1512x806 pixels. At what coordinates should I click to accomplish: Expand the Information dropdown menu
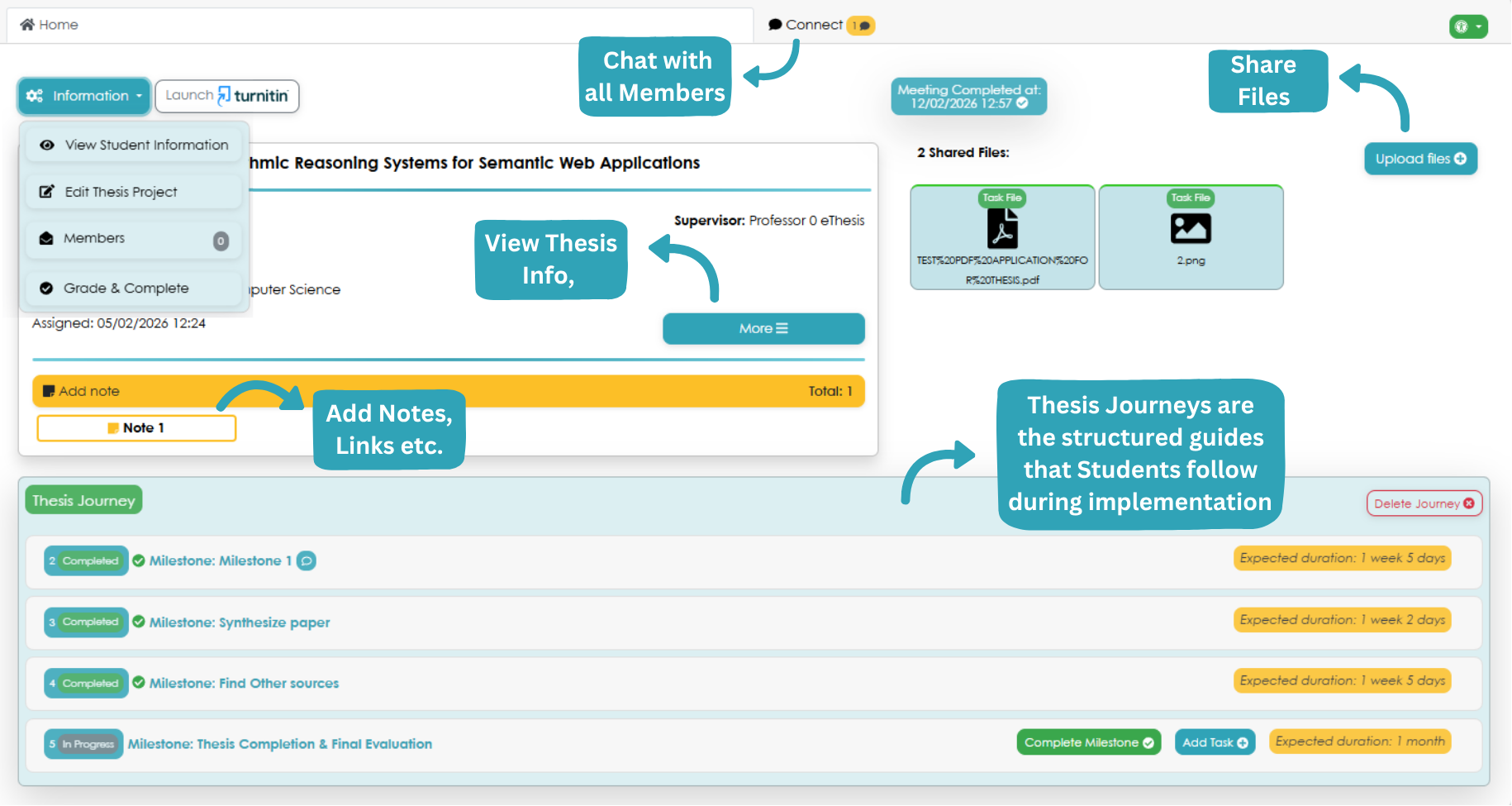[x=84, y=96]
